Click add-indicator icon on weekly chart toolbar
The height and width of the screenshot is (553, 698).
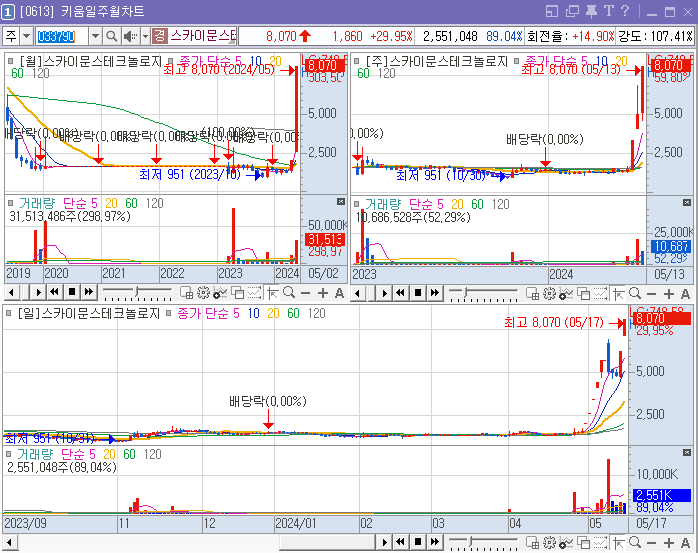(x=566, y=293)
